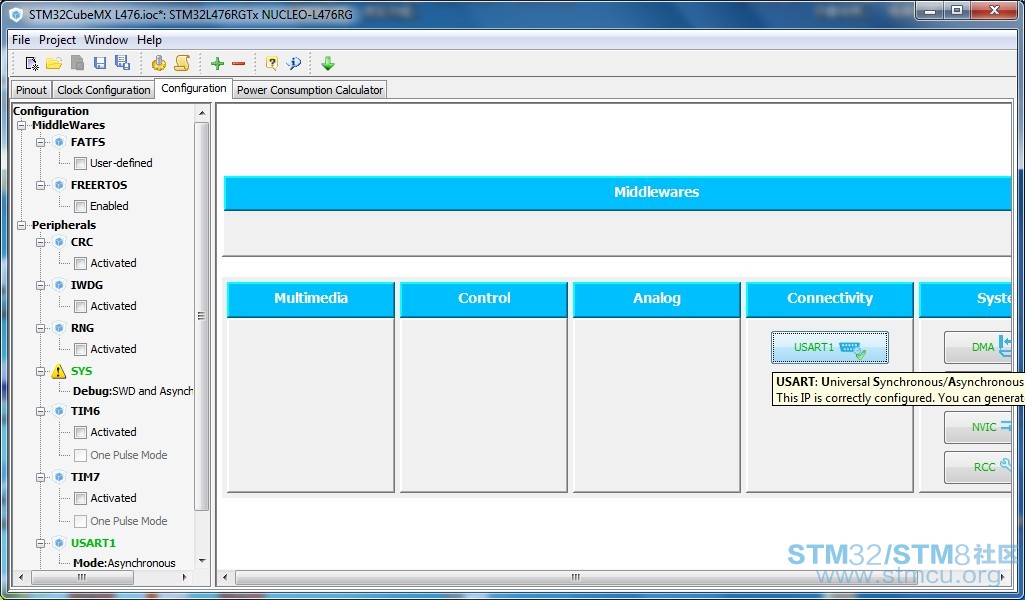Screen dimensions: 1025x600
Task: Toggle TIM7 One Pulse Mode checkbox
Action: (80, 522)
